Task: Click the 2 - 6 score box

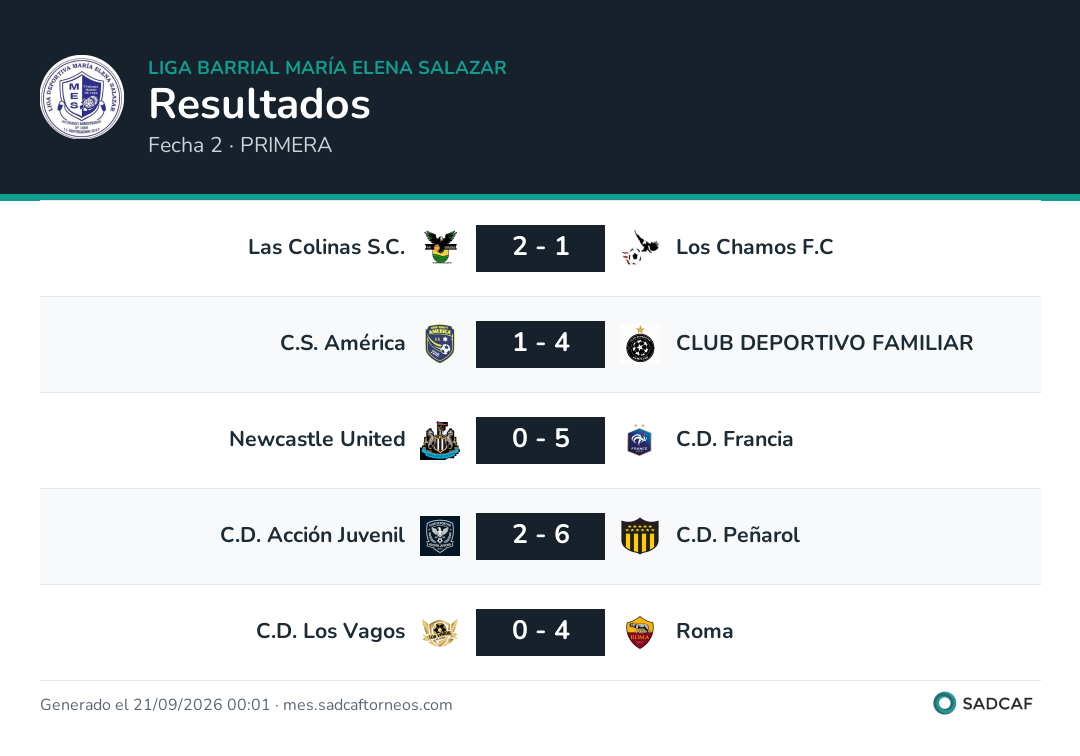Action: click(x=540, y=536)
